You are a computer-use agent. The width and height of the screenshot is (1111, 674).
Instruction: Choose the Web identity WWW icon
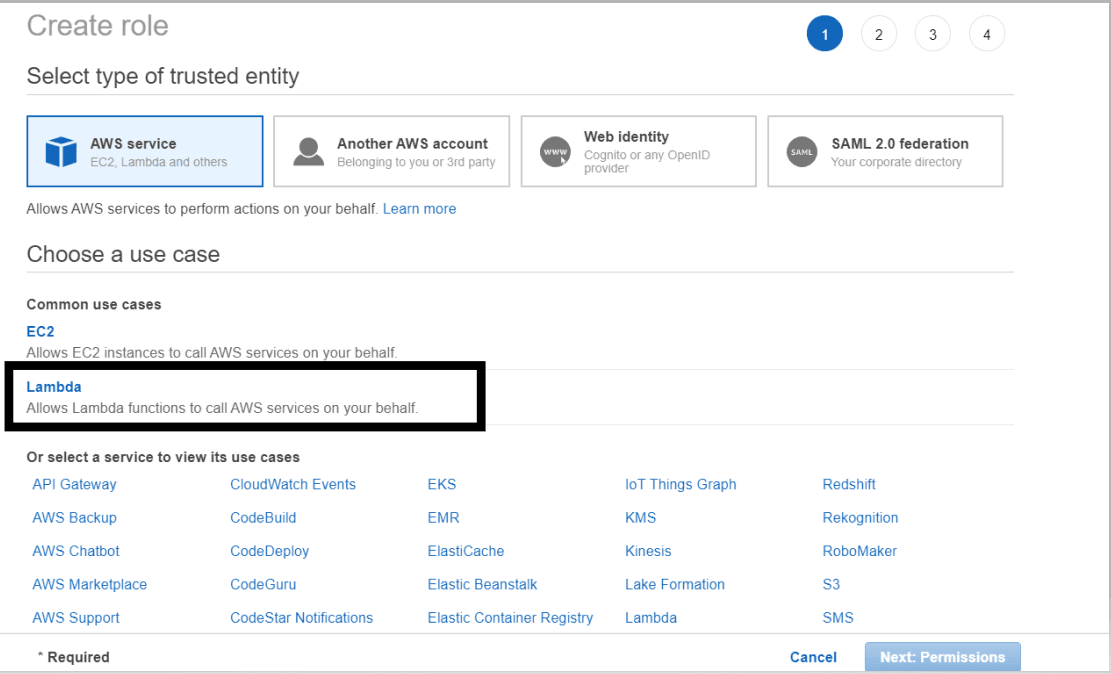pyautogui.click(x=555, y=152)
